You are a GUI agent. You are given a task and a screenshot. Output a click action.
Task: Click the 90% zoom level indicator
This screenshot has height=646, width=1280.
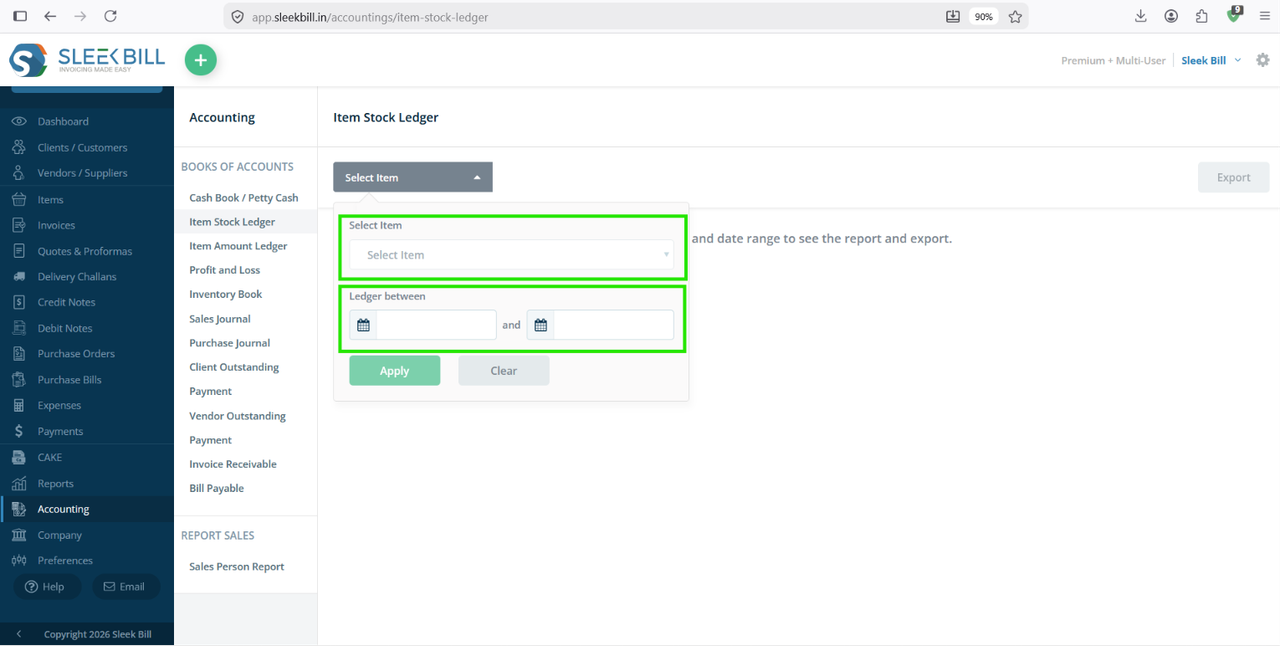984,17
